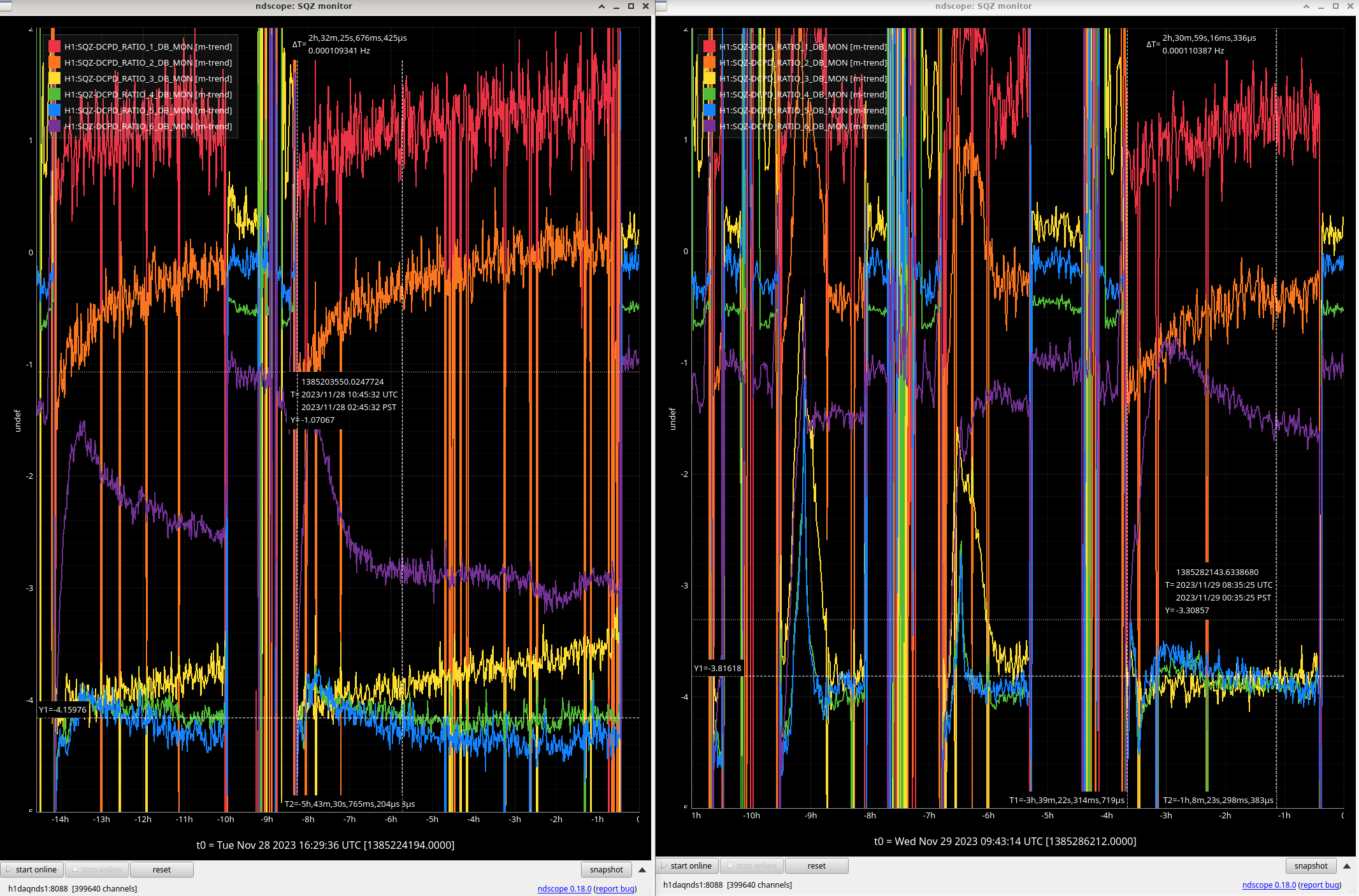
Task: Take a snapshot in left window
Action: [606, 869]
